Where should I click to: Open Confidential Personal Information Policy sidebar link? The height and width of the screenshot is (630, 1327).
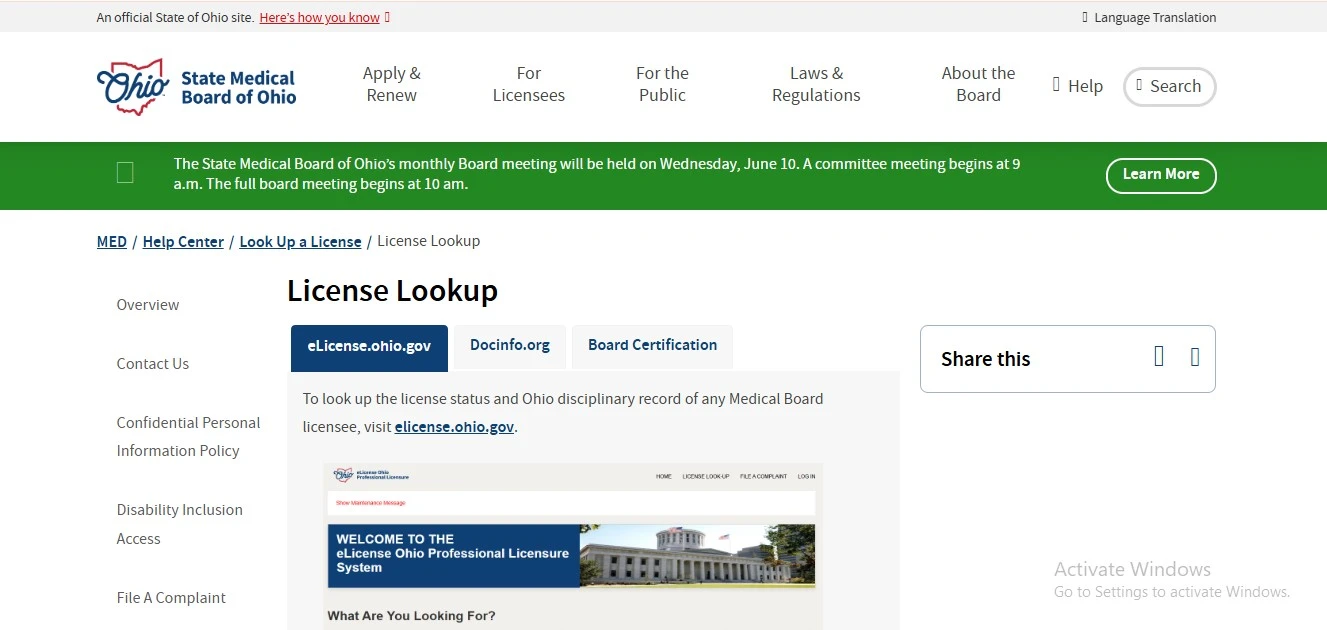pos(188,437)
